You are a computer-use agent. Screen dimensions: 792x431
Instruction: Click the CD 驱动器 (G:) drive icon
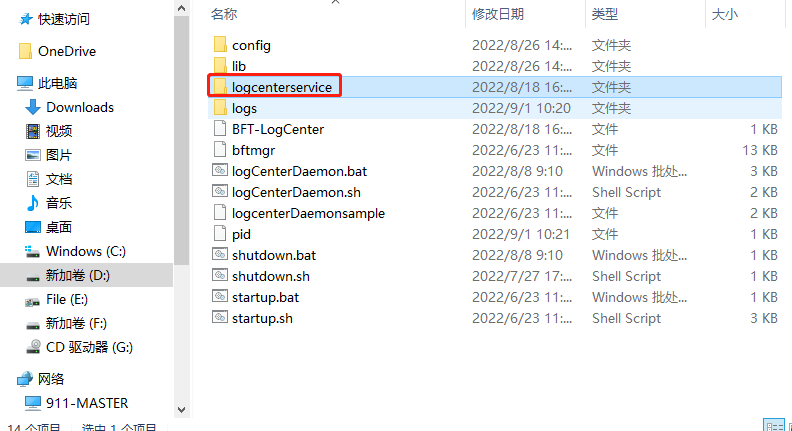click(33, 347)
